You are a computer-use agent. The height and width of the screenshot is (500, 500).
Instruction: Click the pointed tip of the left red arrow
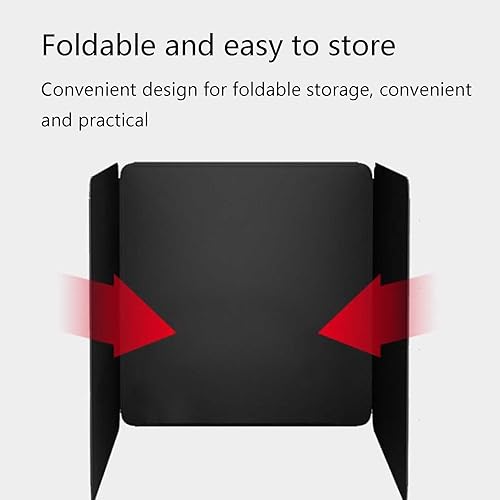coord(173,331)
